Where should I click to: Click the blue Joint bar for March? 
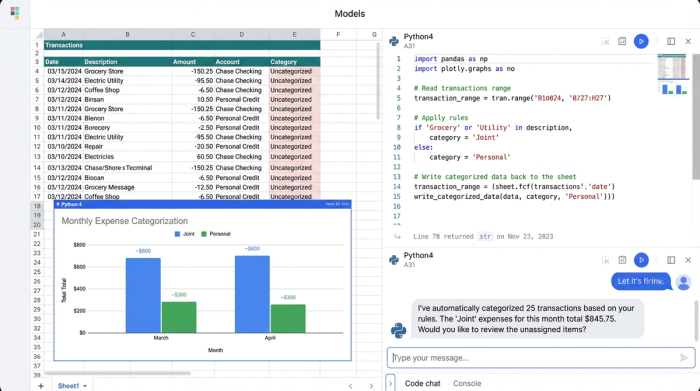[143, 295]
